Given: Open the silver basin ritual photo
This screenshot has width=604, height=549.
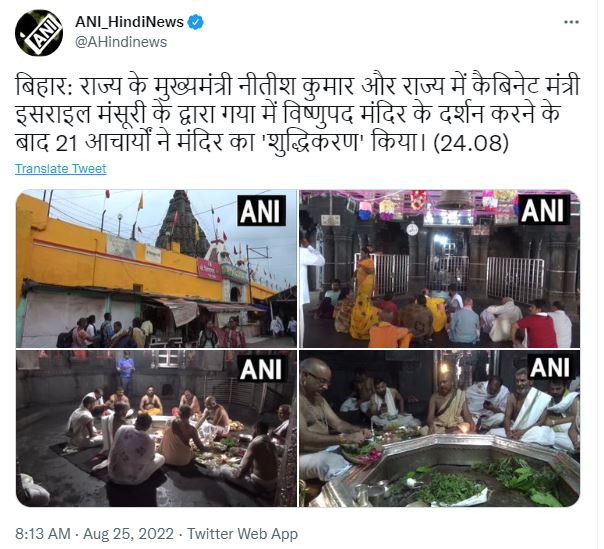Looking at the screenshot, I should point(440,428).
